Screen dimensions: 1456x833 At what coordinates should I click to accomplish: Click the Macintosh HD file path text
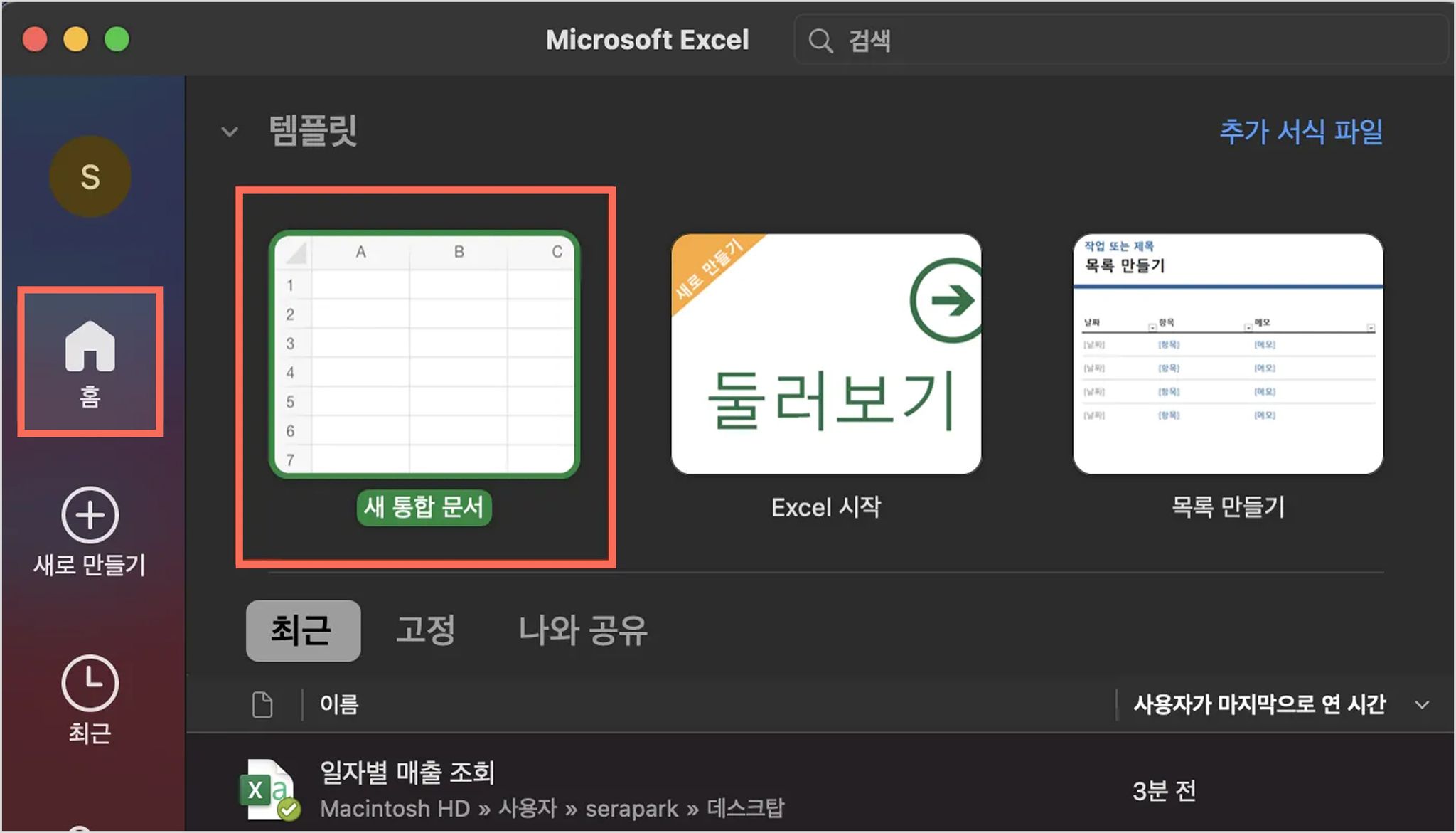click(552, 809)
